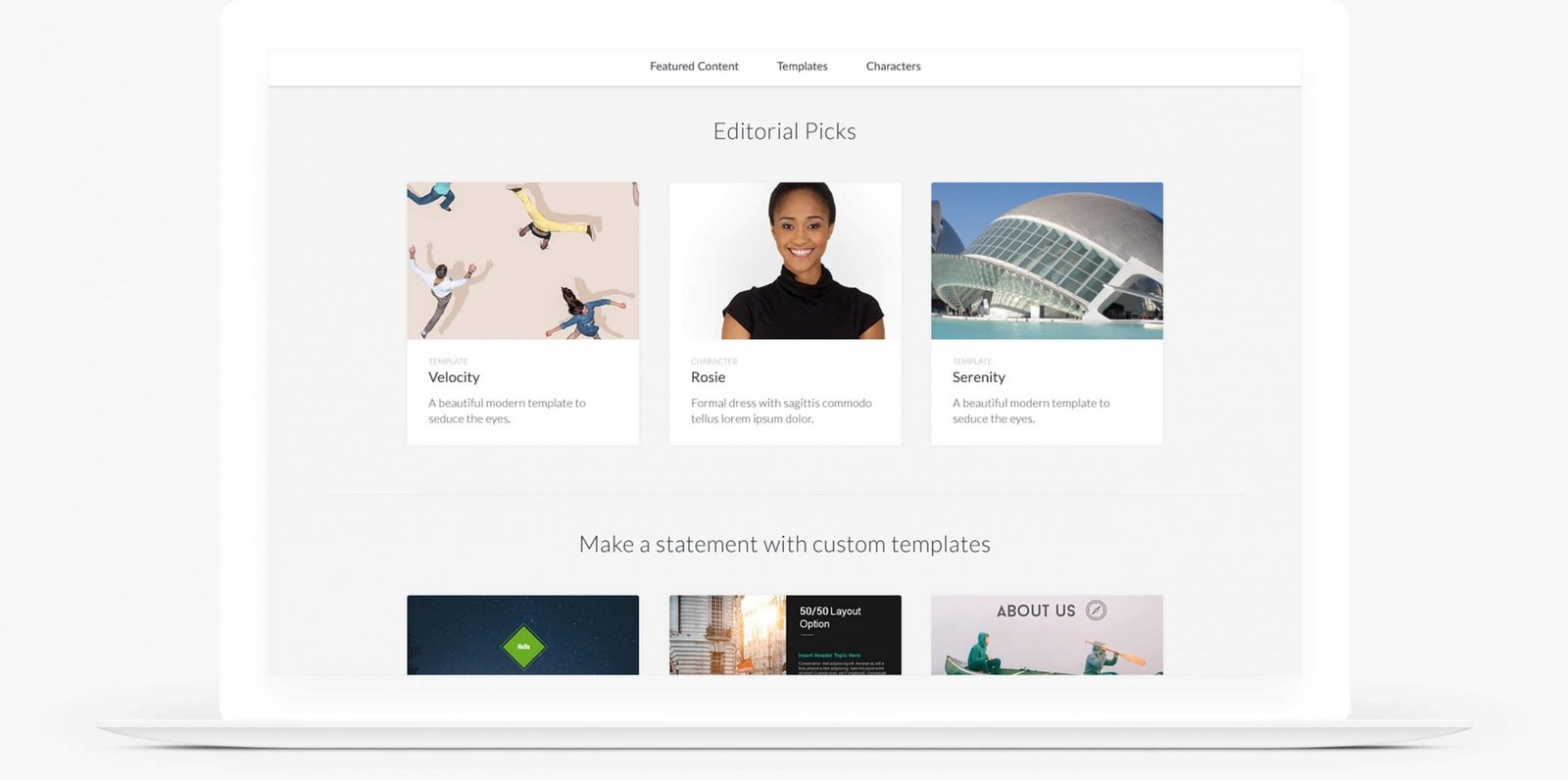Switch to the Templates tab

click(x=802, y=67)
